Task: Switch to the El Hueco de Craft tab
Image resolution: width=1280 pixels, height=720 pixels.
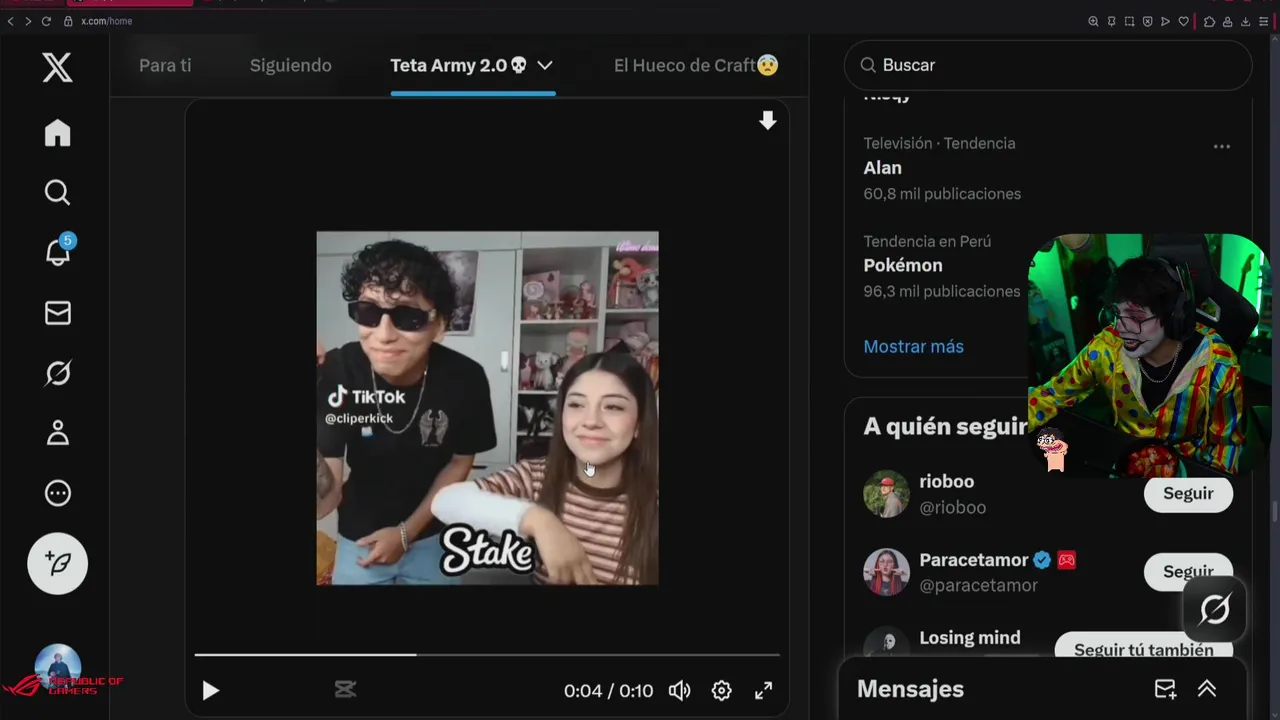Action: point(696,65)
